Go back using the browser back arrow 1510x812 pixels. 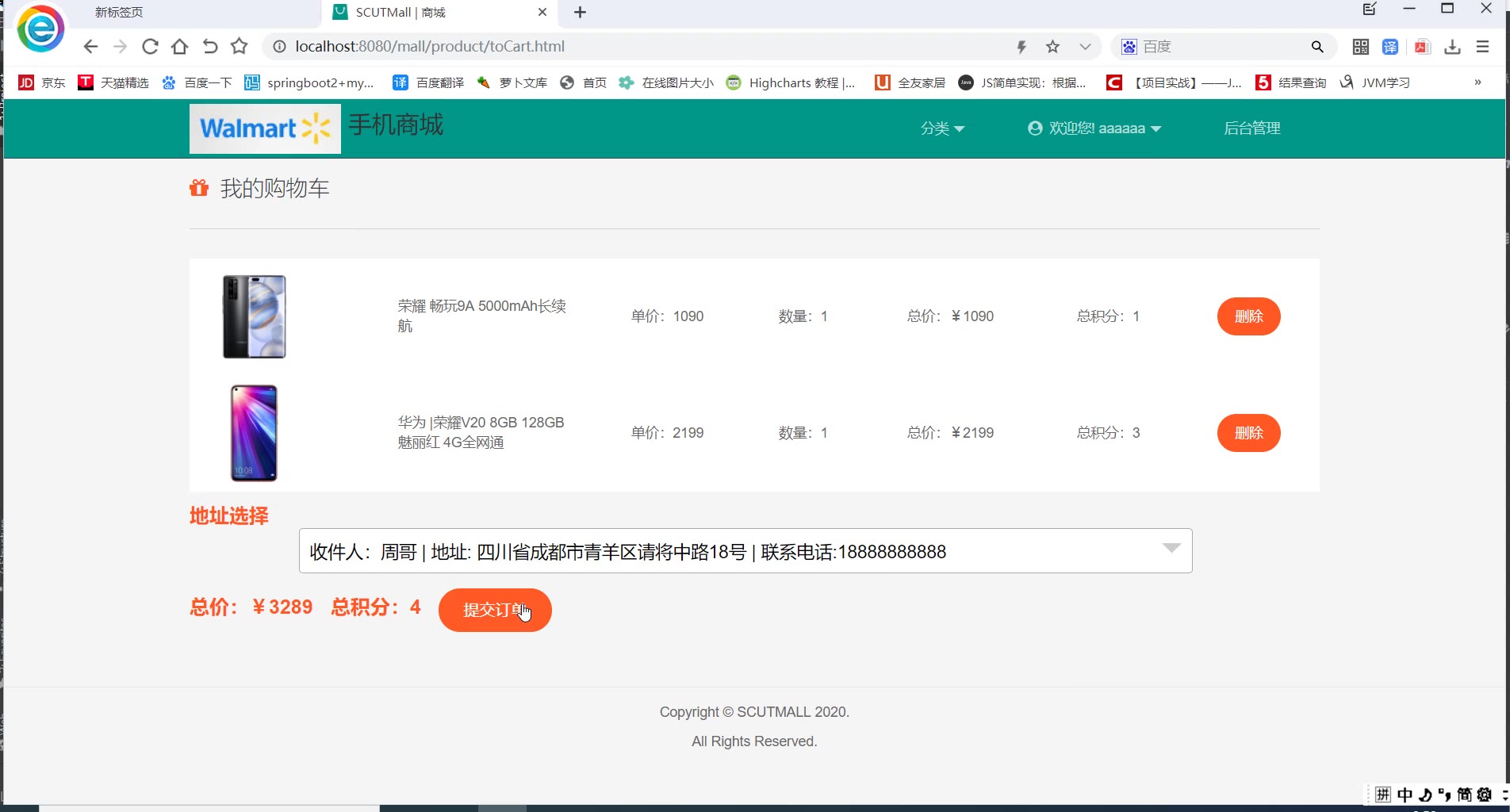tap(90, 47)
